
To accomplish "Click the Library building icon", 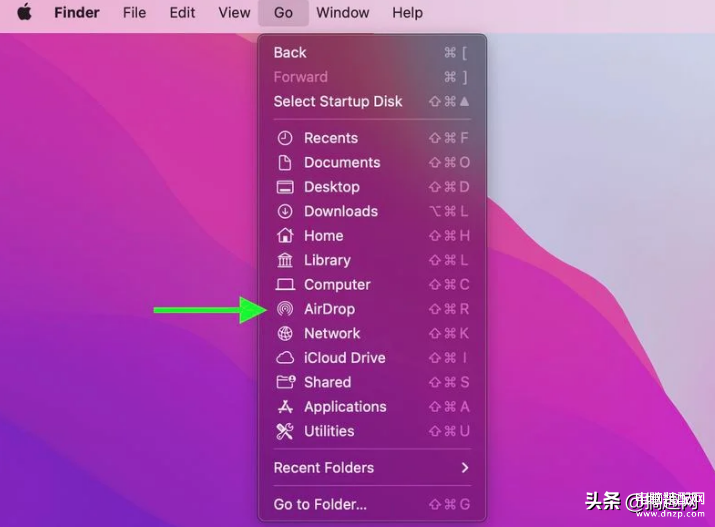I will click(x=285, y=260).
